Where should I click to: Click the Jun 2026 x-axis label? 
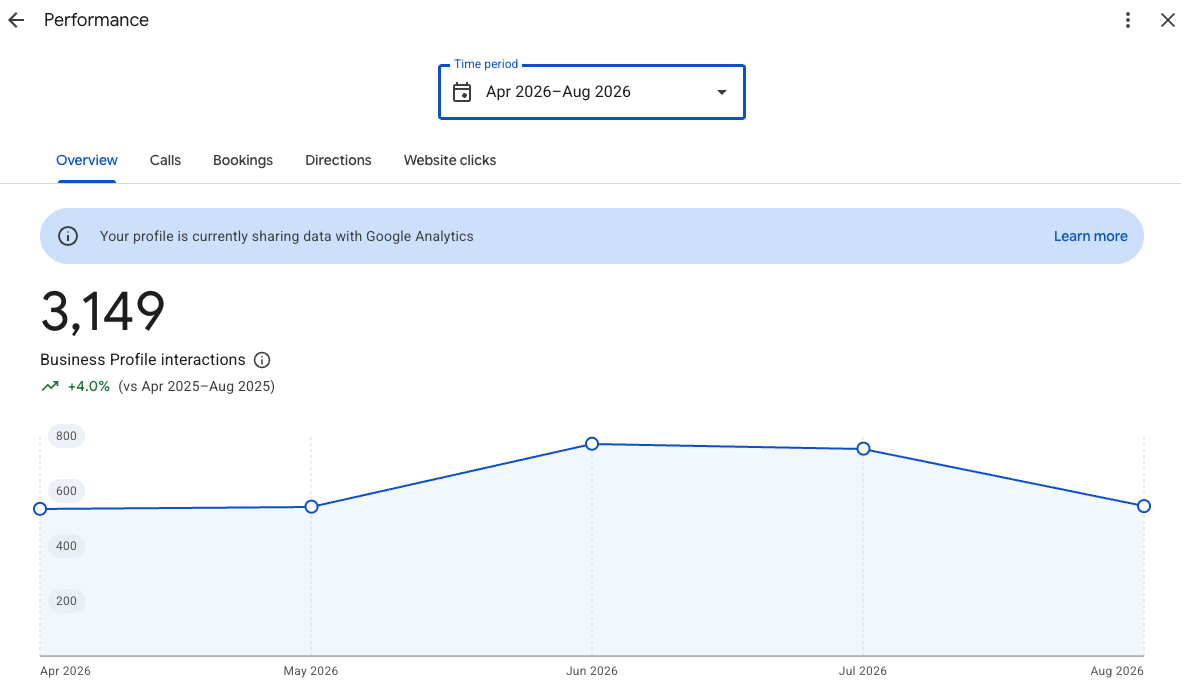pyautogui.click(x=592, y=671)
